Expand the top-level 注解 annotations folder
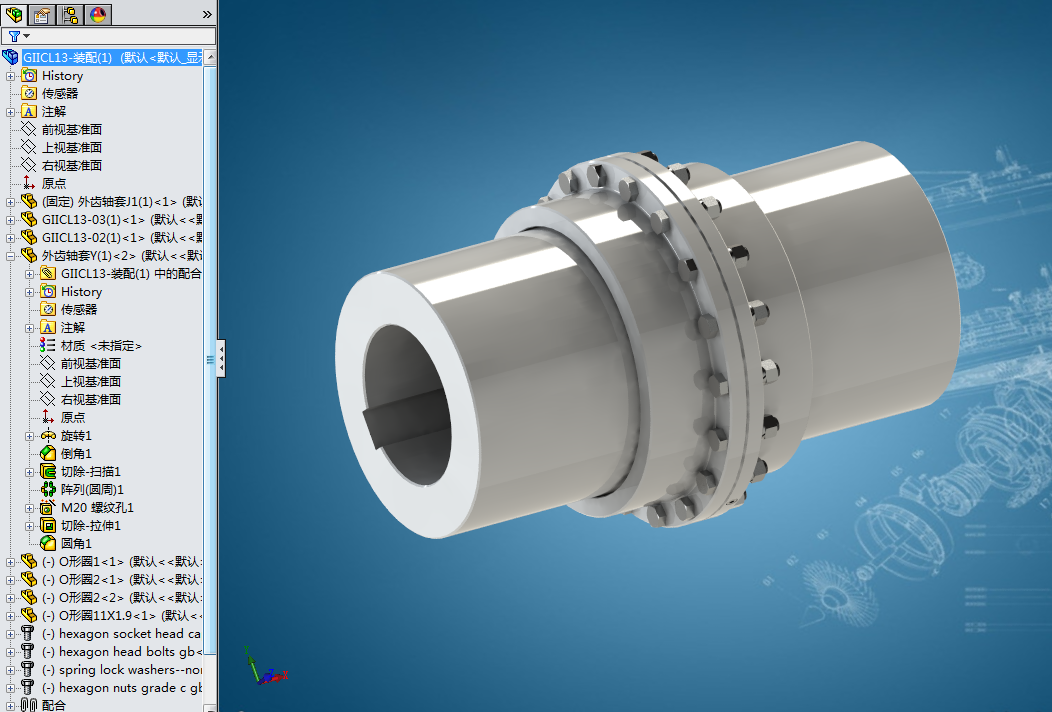The width and height of the screenshot is (1052, 712). (x=10, y=112)
